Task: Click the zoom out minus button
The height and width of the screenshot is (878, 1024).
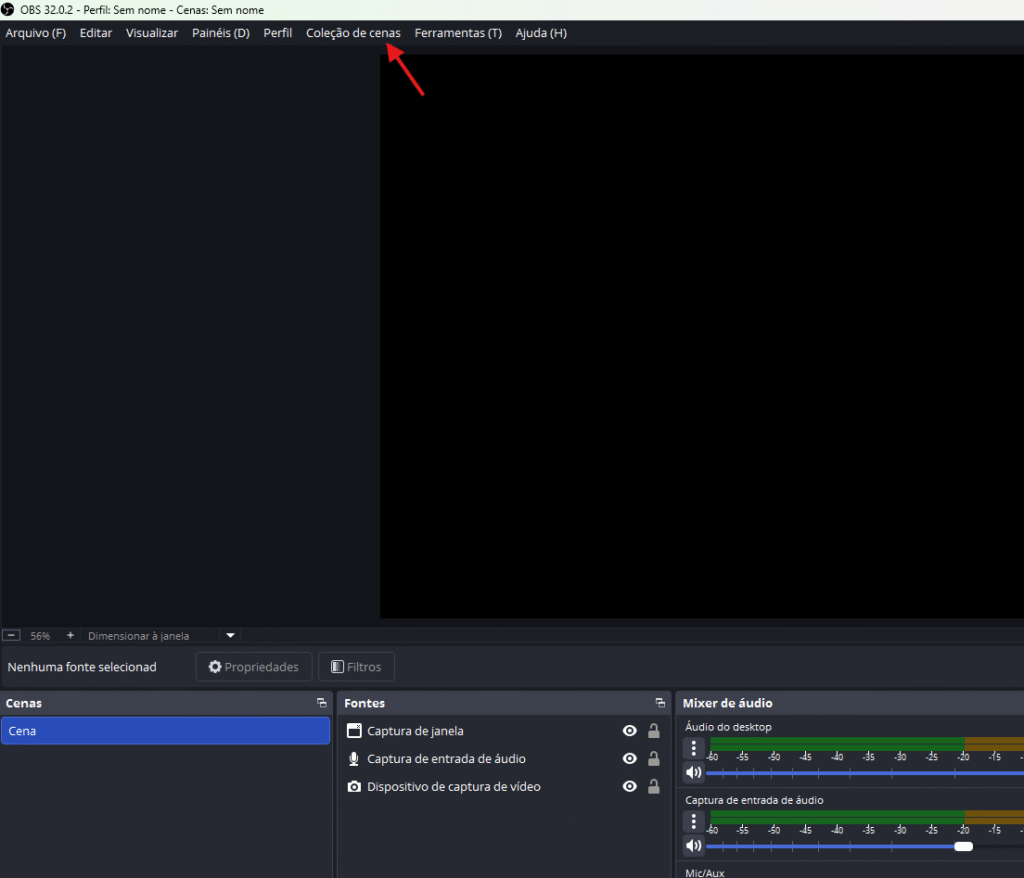Action: tap(11, 635)
